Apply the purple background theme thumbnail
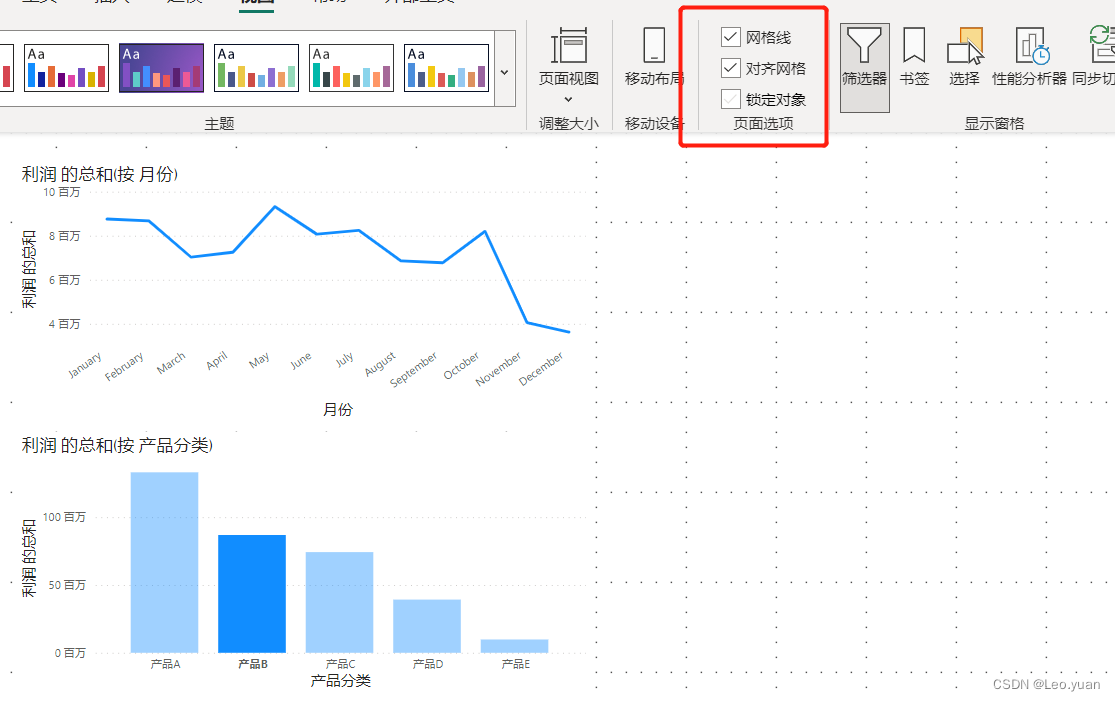This screenshot has width=1115, height=701. (x=161, y=68)
